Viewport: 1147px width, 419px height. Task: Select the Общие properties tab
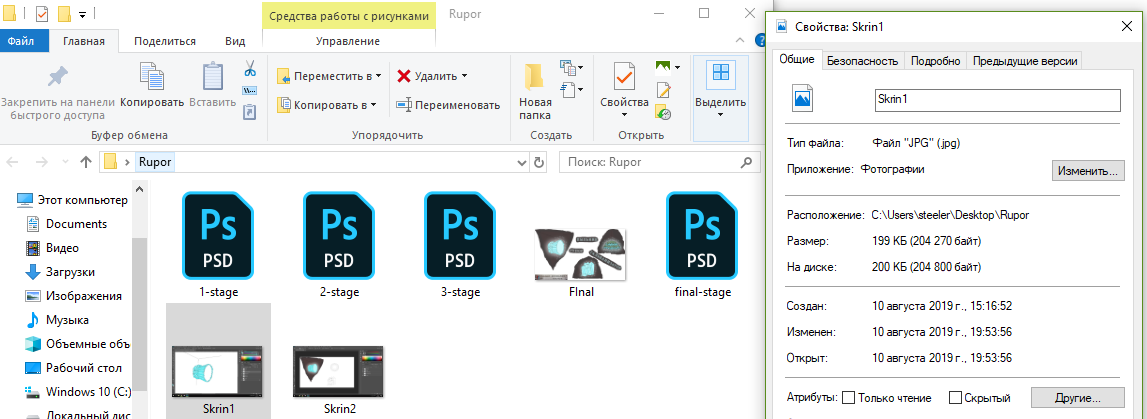[797, 59]
